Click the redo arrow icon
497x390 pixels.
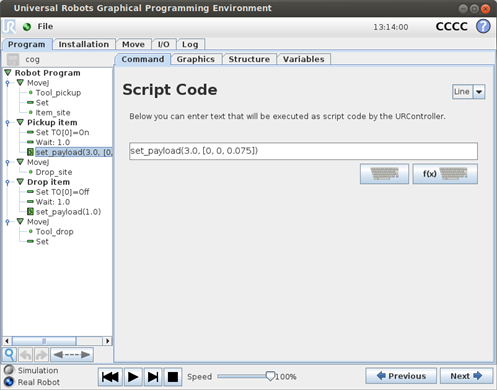pos(41,354)
